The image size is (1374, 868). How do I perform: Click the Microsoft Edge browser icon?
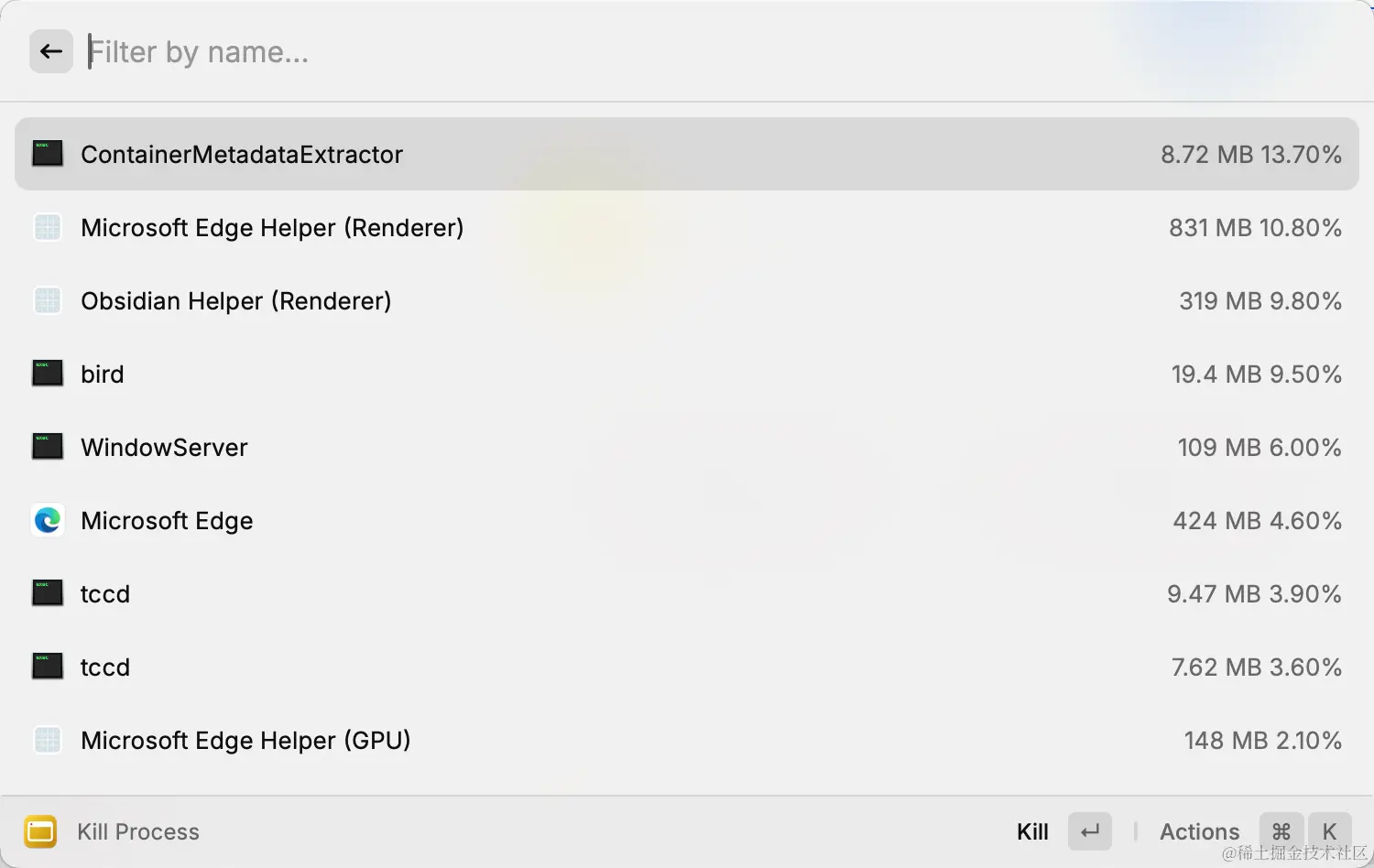pyautogui.click(x=48, y=520)
